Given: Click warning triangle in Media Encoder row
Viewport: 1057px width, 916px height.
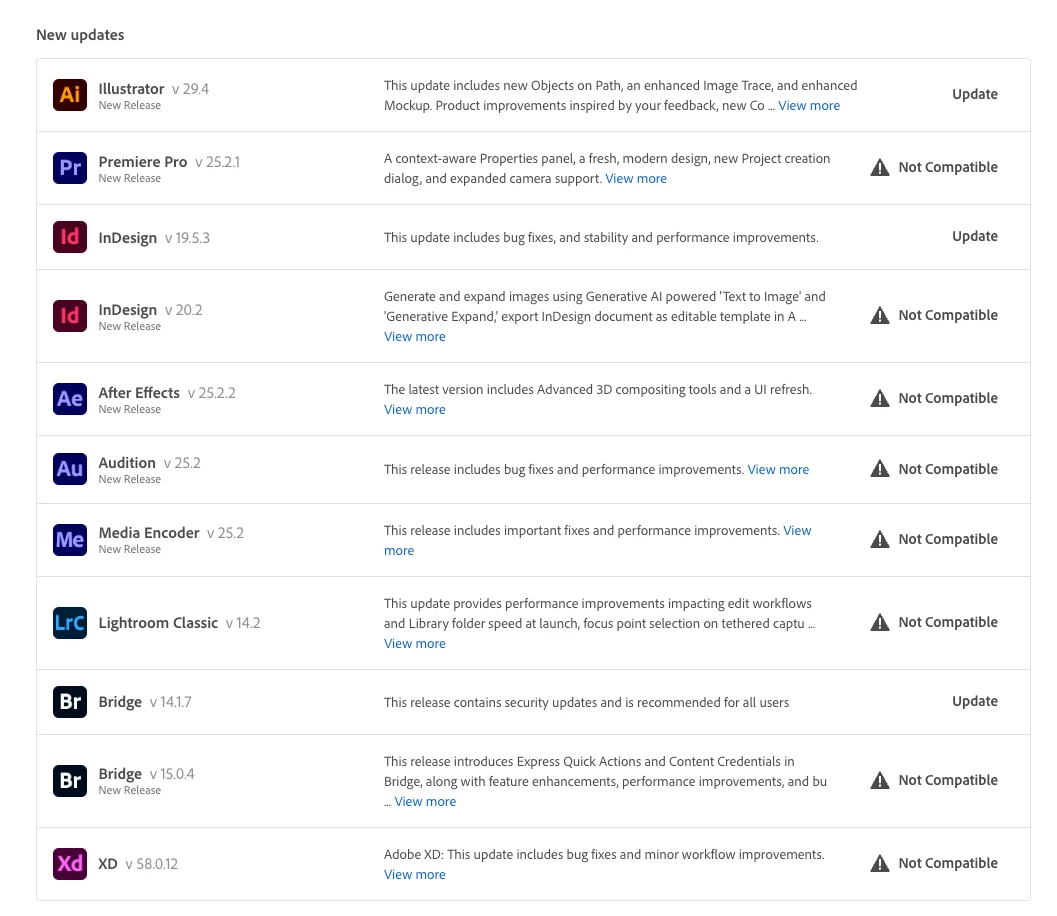Looking at the screenshot, I should [x=880, y=539].
